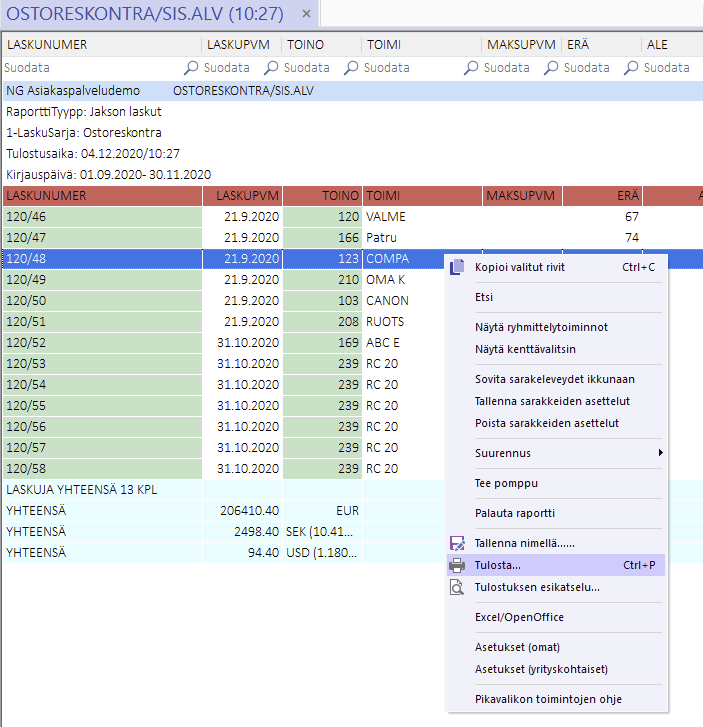
Task: Click the copy icon beside Kopioi valitut rivit
Action: tap(458, 267)
